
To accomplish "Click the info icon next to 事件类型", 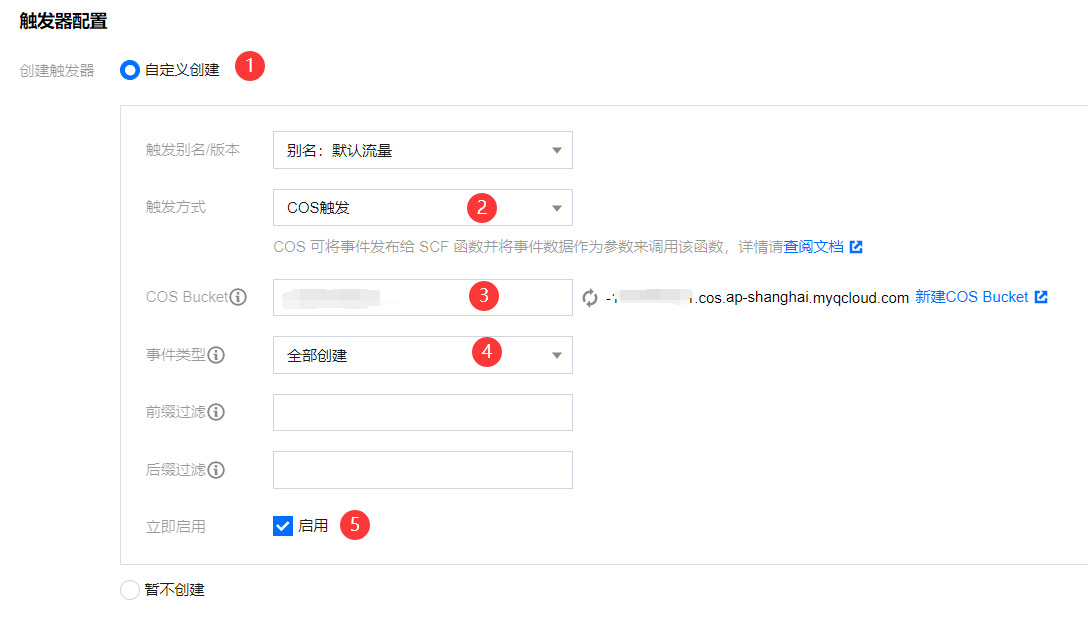I will click(216, 355).
